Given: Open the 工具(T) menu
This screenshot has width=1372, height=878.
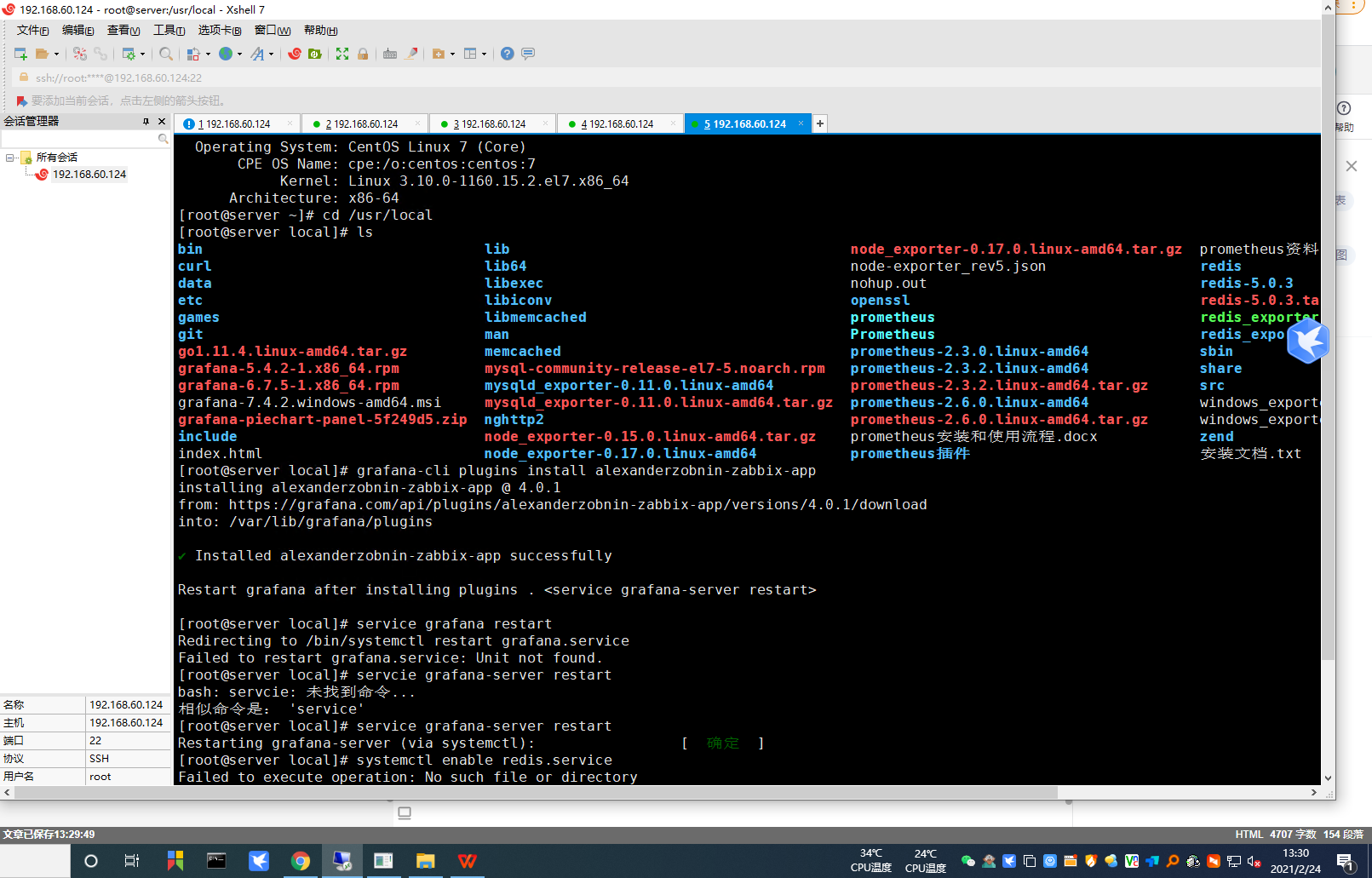Looking at the screenshot, I should [169, 31].
